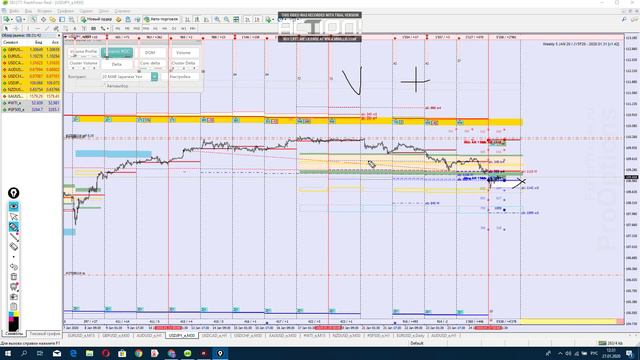Toggle Auto trading button
This screenshot has height=360, width=640.
161,19
